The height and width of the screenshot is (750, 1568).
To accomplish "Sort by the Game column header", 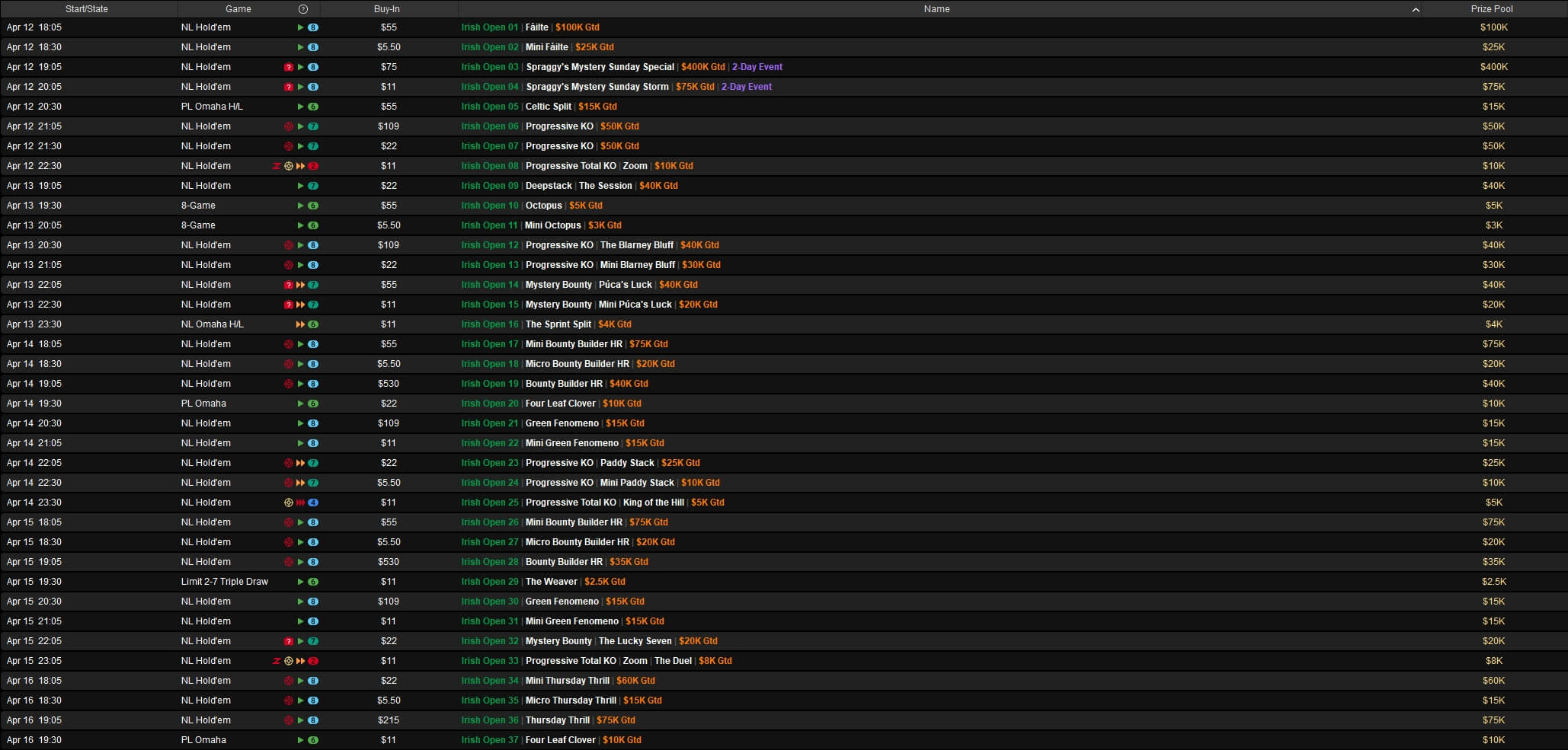I will 238,9.
